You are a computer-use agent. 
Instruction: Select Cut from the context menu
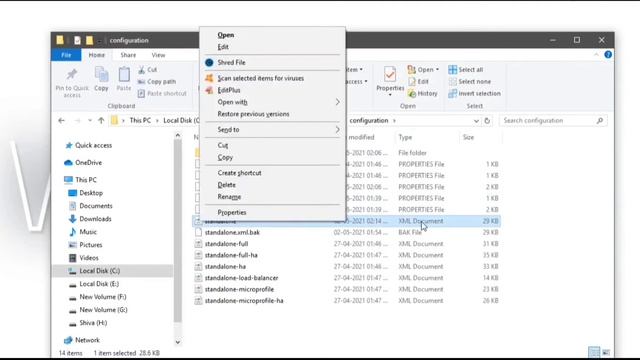(x=222, y=145)
